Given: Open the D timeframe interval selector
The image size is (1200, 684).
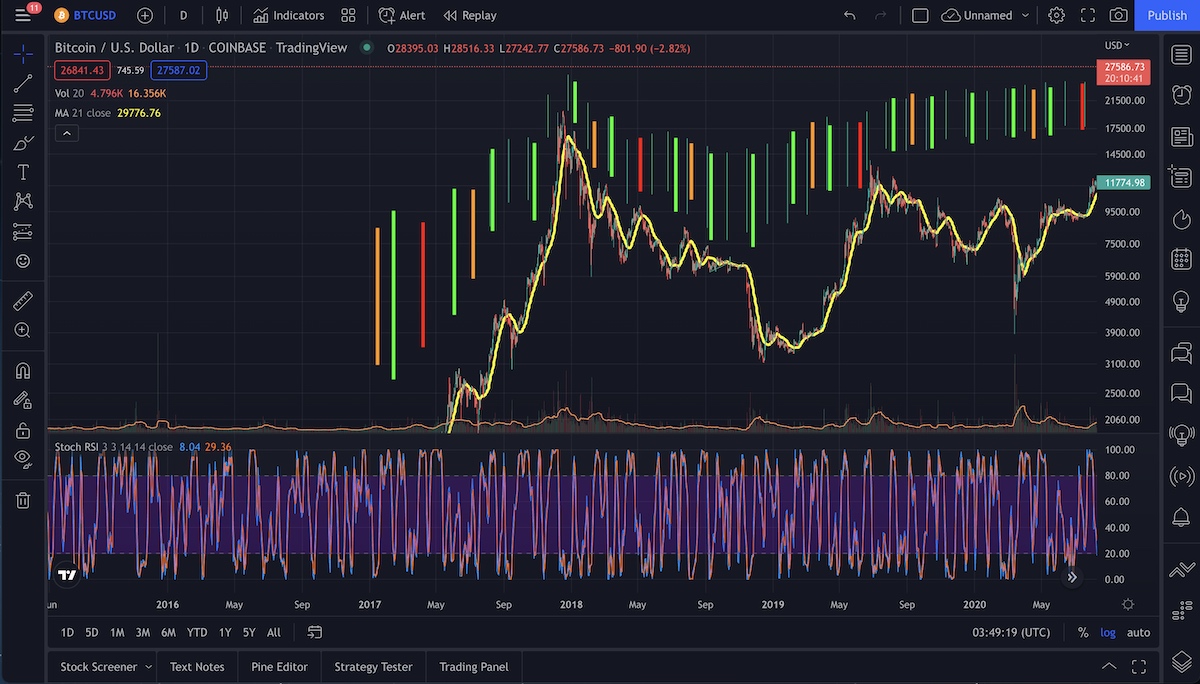Looking at the screenshot, I should 183,16.
